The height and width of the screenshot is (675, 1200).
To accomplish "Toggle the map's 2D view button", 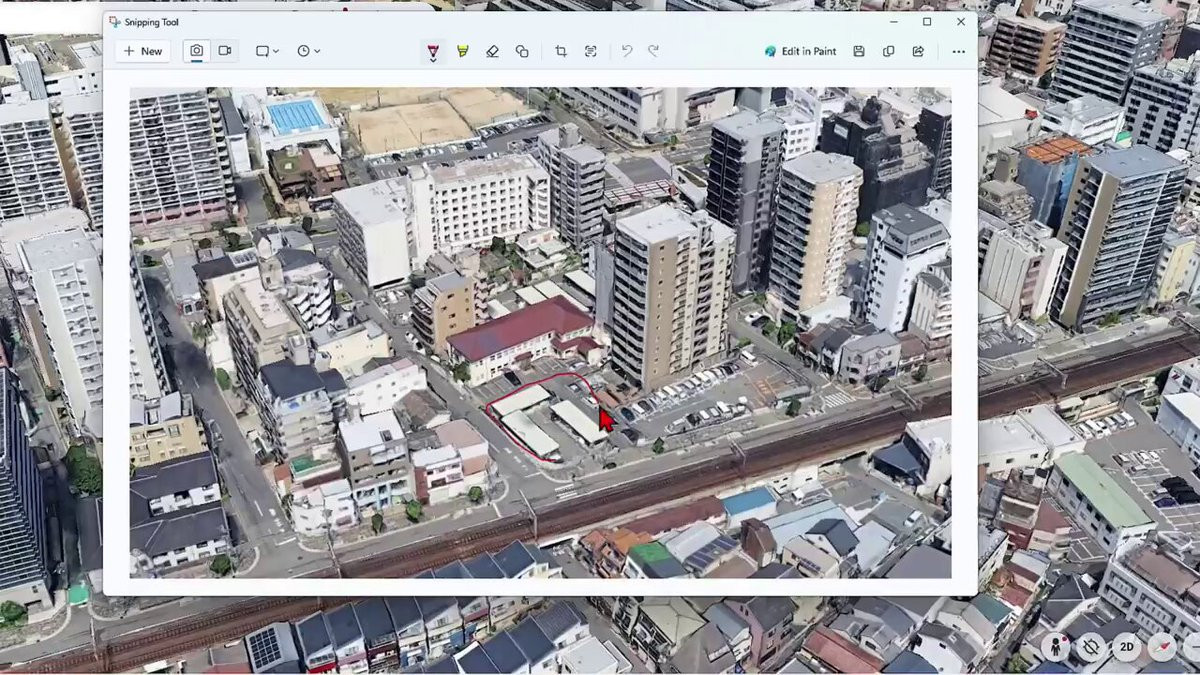I will coord(1126,647).
